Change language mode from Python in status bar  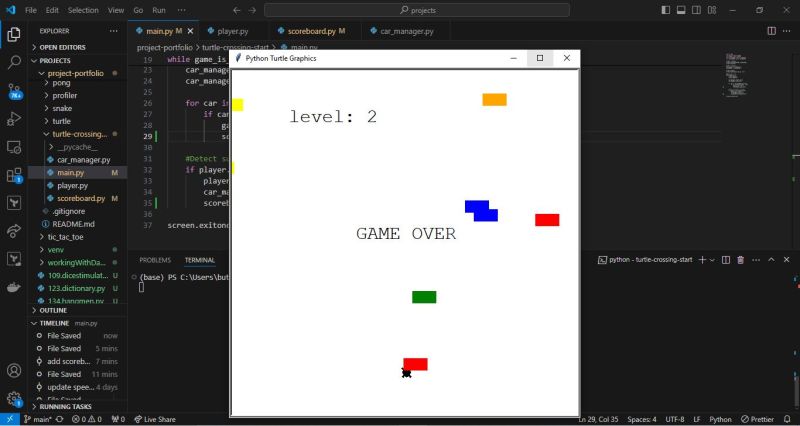coord(720,419)
